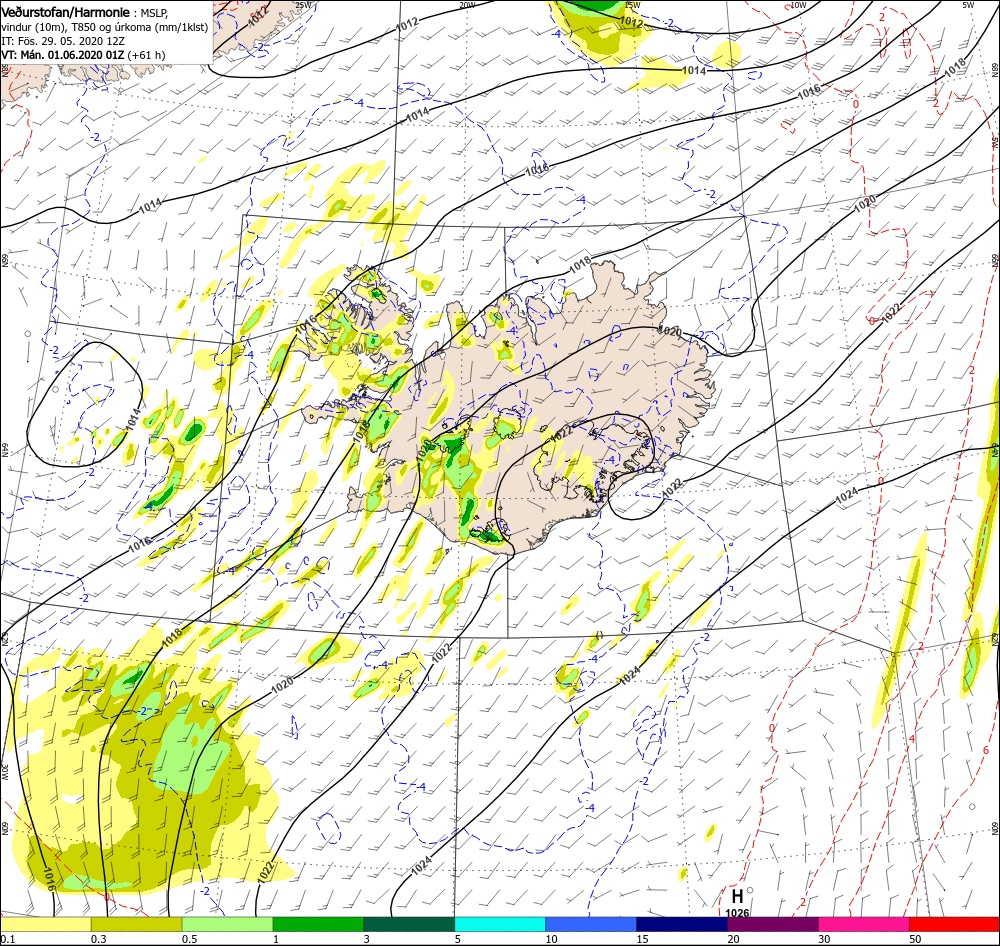
Task: Click the 'VT: Mán. 01.06.2020 01Z' valid time
Action: point(62,55)
